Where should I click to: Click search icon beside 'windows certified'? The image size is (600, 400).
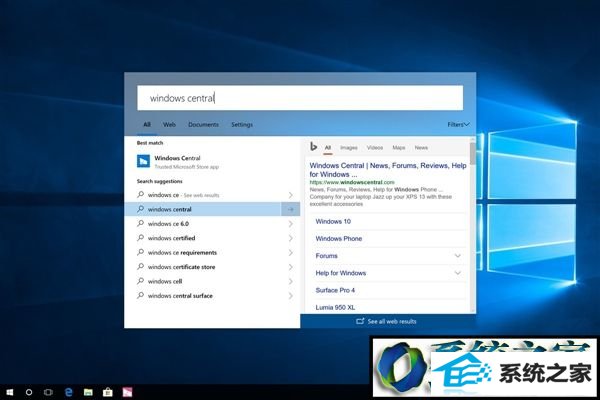pyautogui.click(x=140, y=238)
